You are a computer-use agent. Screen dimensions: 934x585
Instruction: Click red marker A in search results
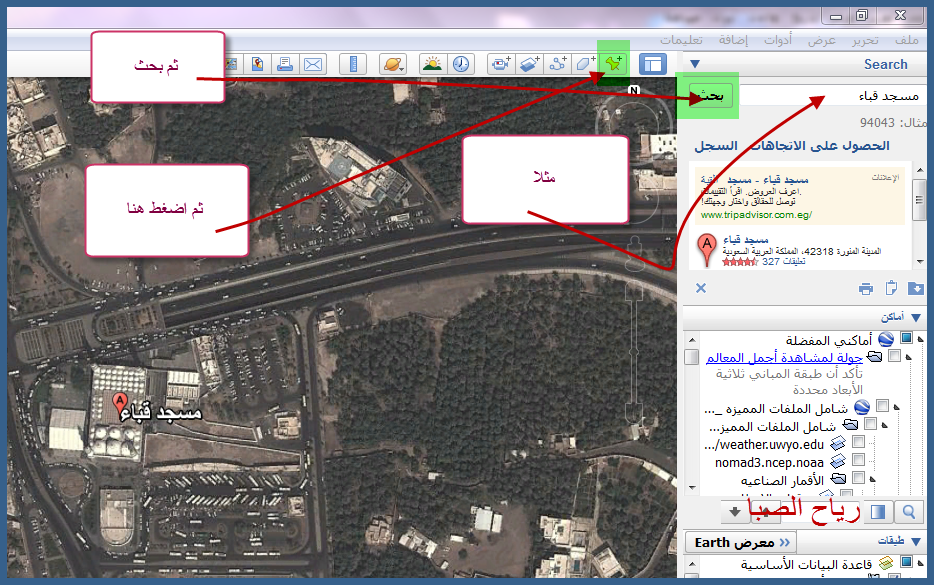(x=707, y=249)
